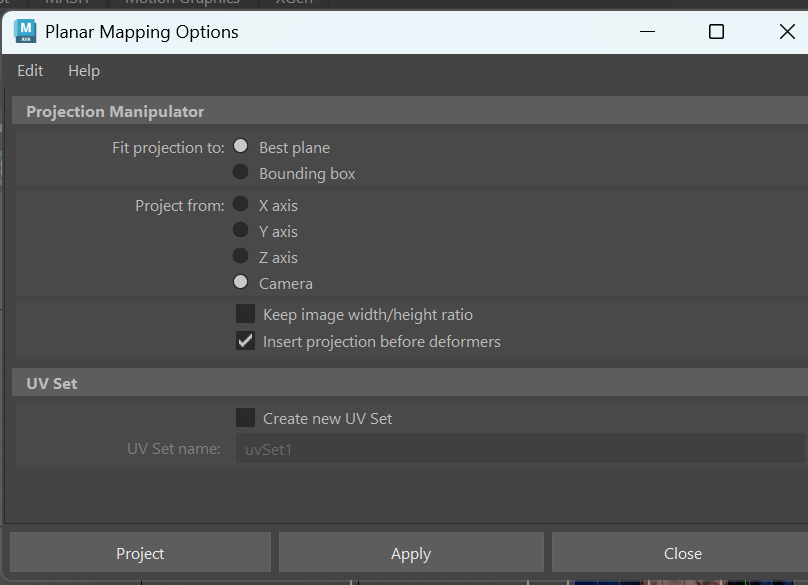Screen dimensions: 808x585
Task: Select Best plane fit projection option
Action: 241,147
